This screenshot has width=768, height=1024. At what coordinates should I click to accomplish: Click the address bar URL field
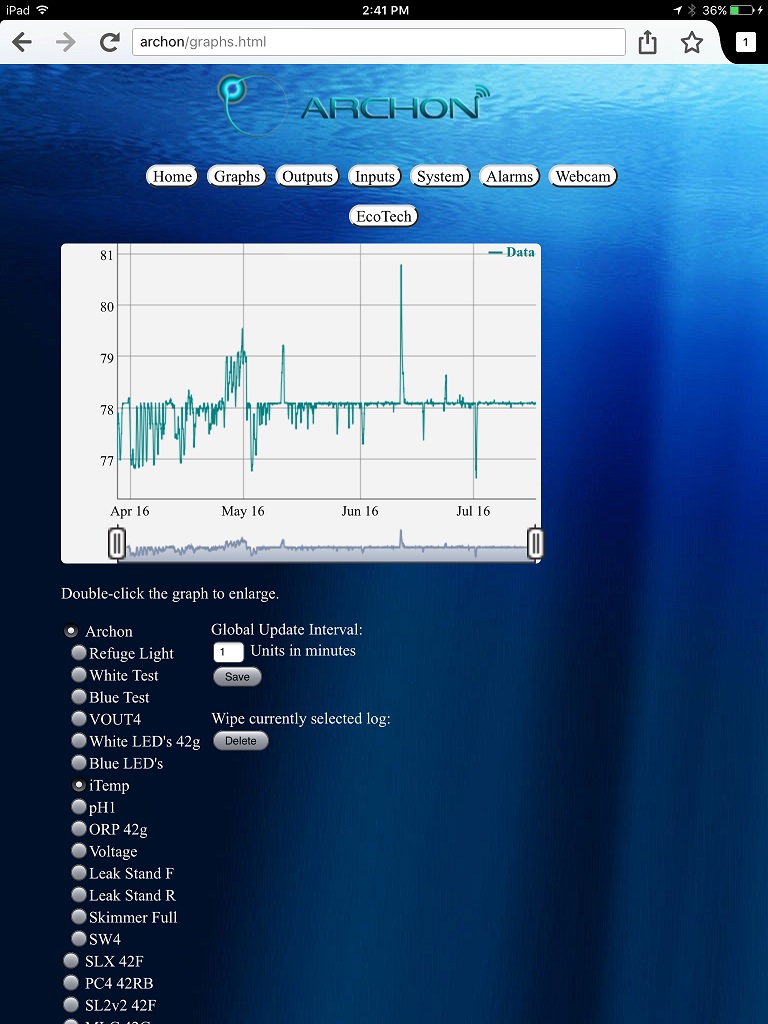coord(378,42)
